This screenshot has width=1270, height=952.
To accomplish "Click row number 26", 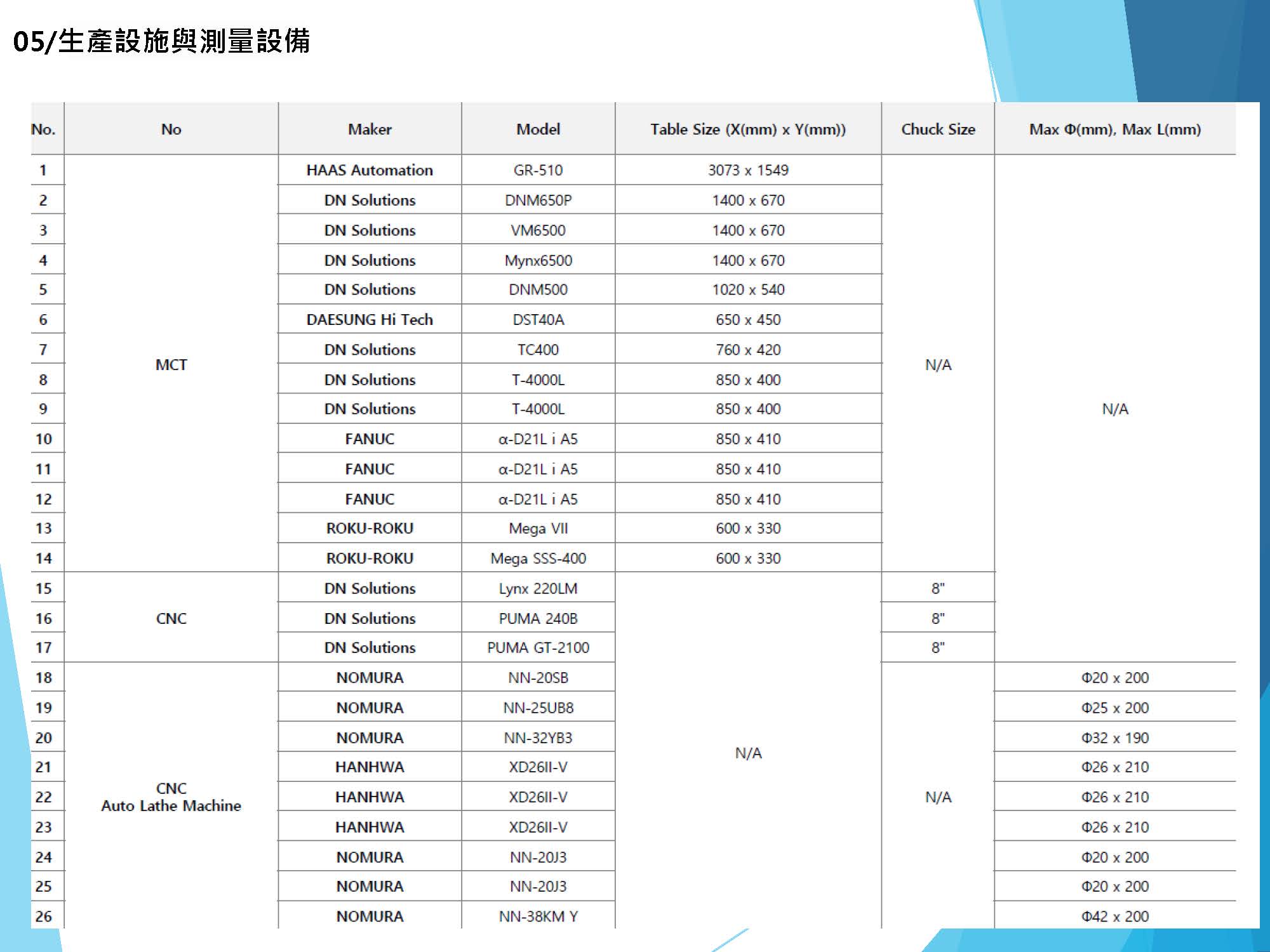I will (43, 916).
